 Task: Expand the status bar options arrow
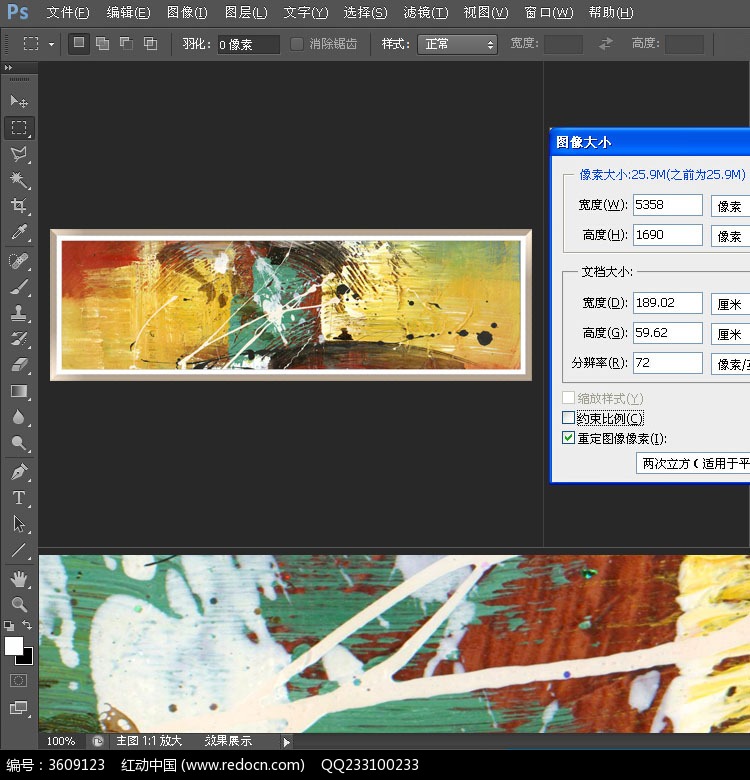click(x=286, y=742)
